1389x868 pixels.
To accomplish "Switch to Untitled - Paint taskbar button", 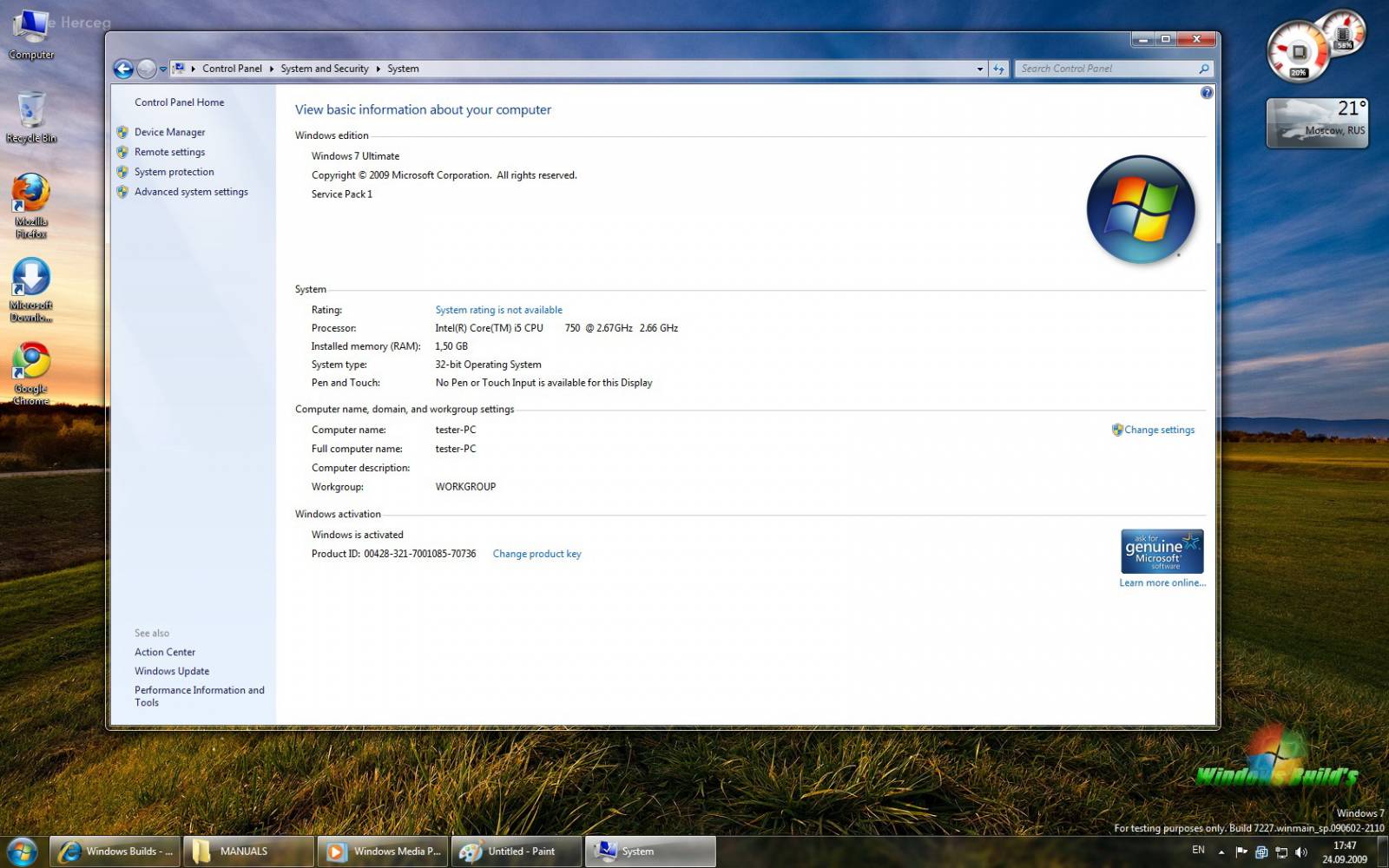I will [x=516, y=852].
